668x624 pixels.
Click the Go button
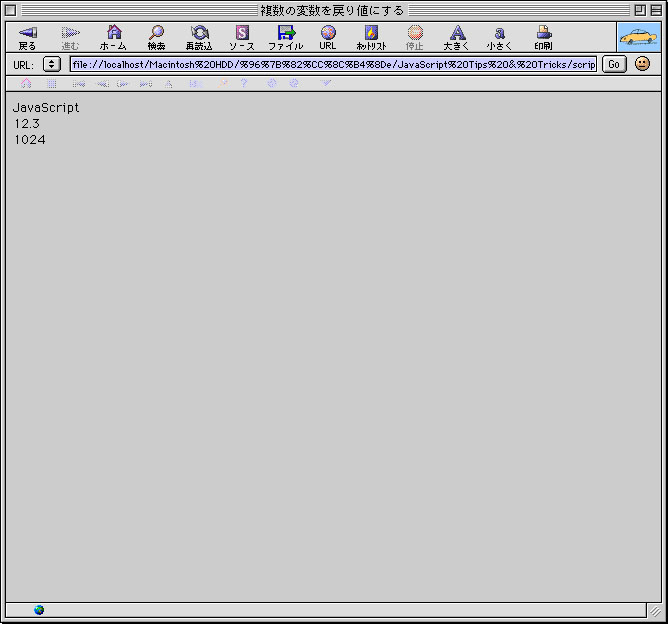point(614,64)
